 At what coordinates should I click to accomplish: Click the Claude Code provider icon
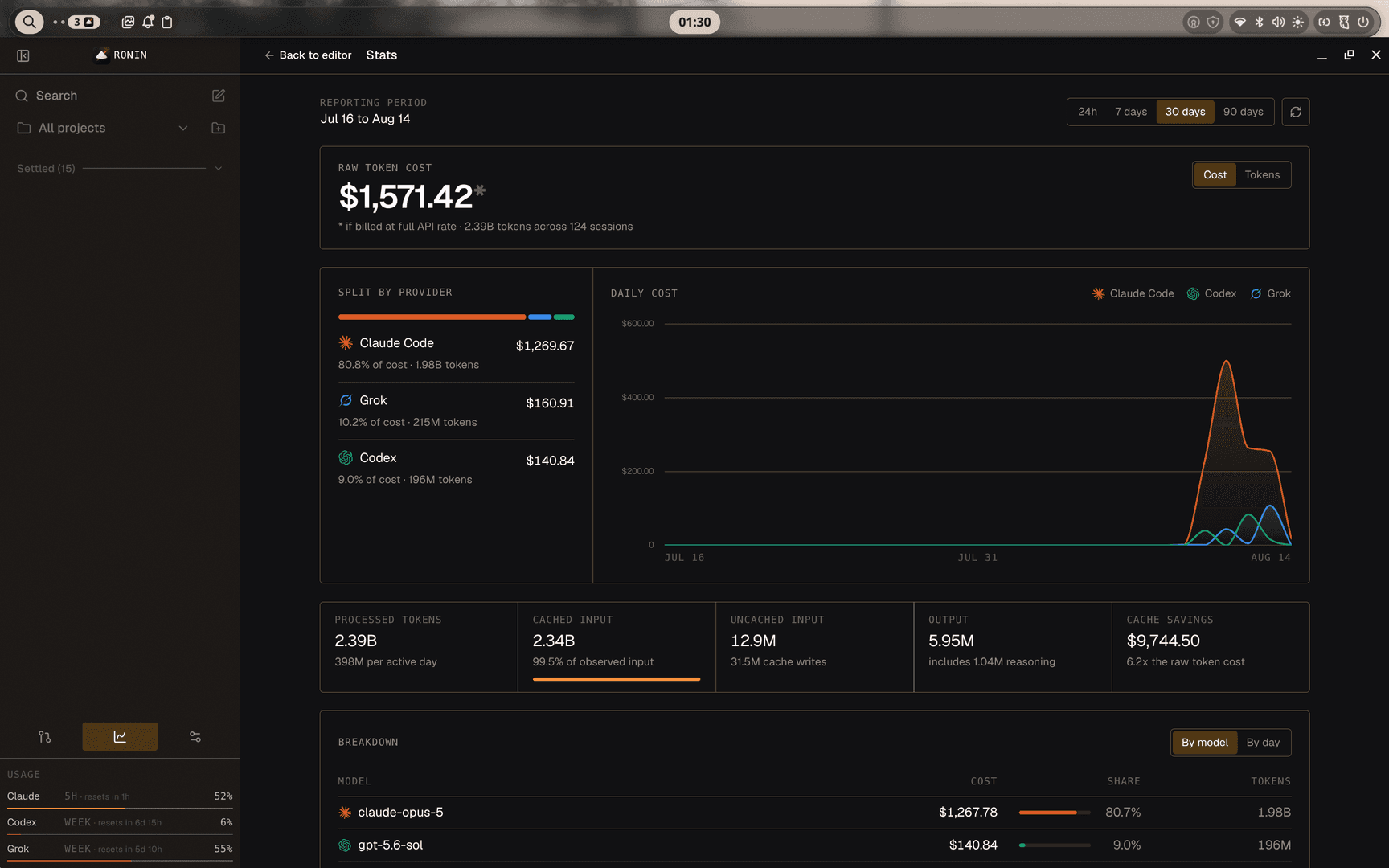pyautogui.click(x=346, y=343)
